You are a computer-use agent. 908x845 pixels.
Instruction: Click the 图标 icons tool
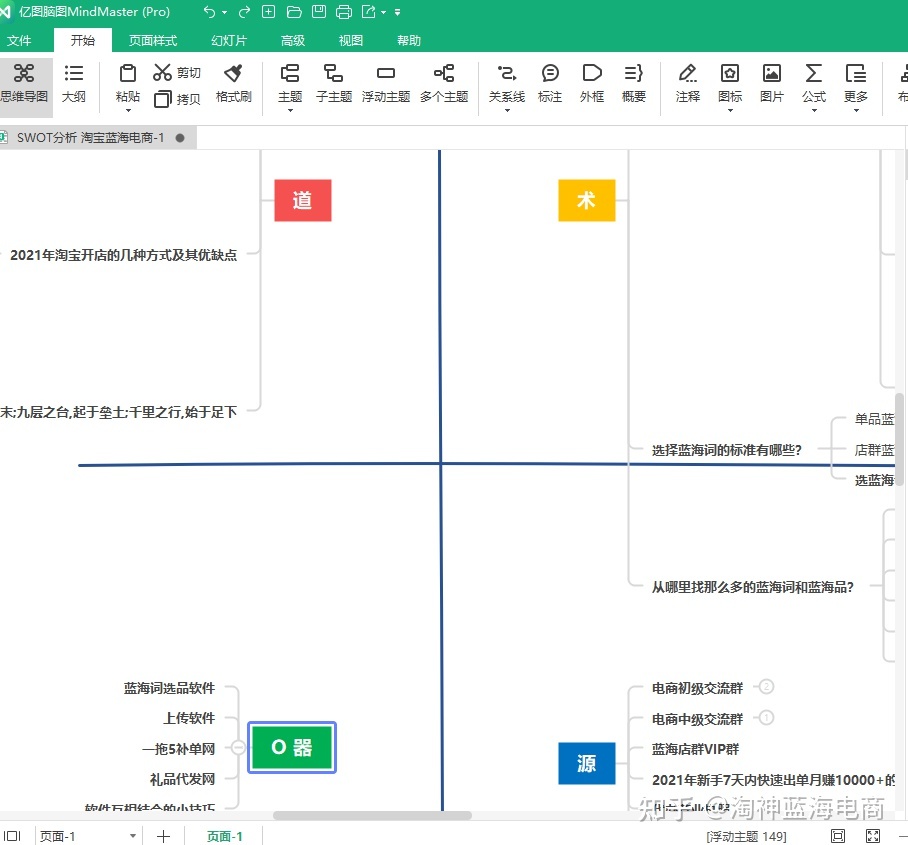(x=730, y=83)
